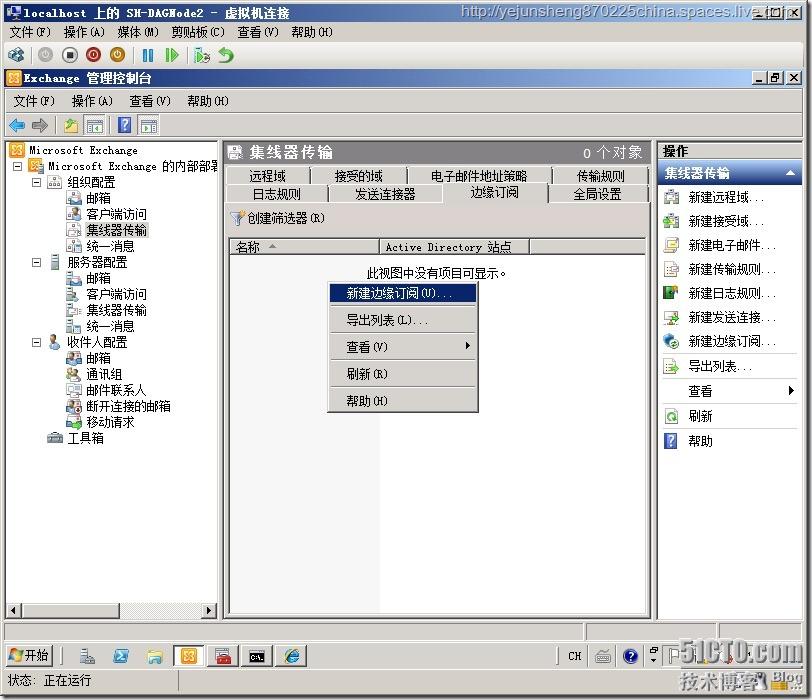812x700 pixels.
Task: Click 新建接受域 in action pane
Action: pos(726,222)
